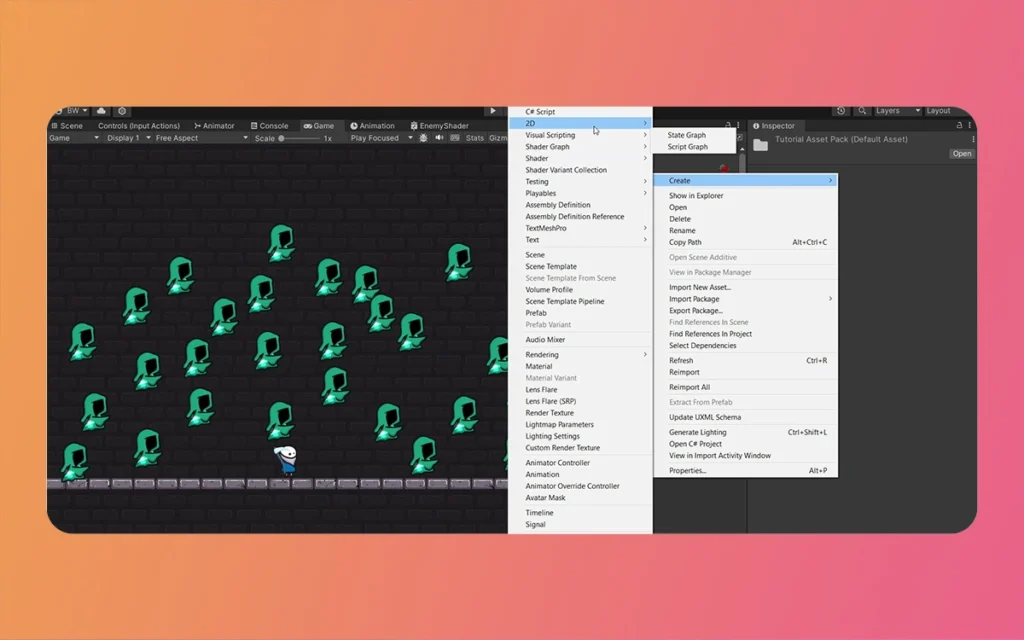Switch to the Console tab
The height and width of the screenshot is (640, 1024).
pos(270,125)
